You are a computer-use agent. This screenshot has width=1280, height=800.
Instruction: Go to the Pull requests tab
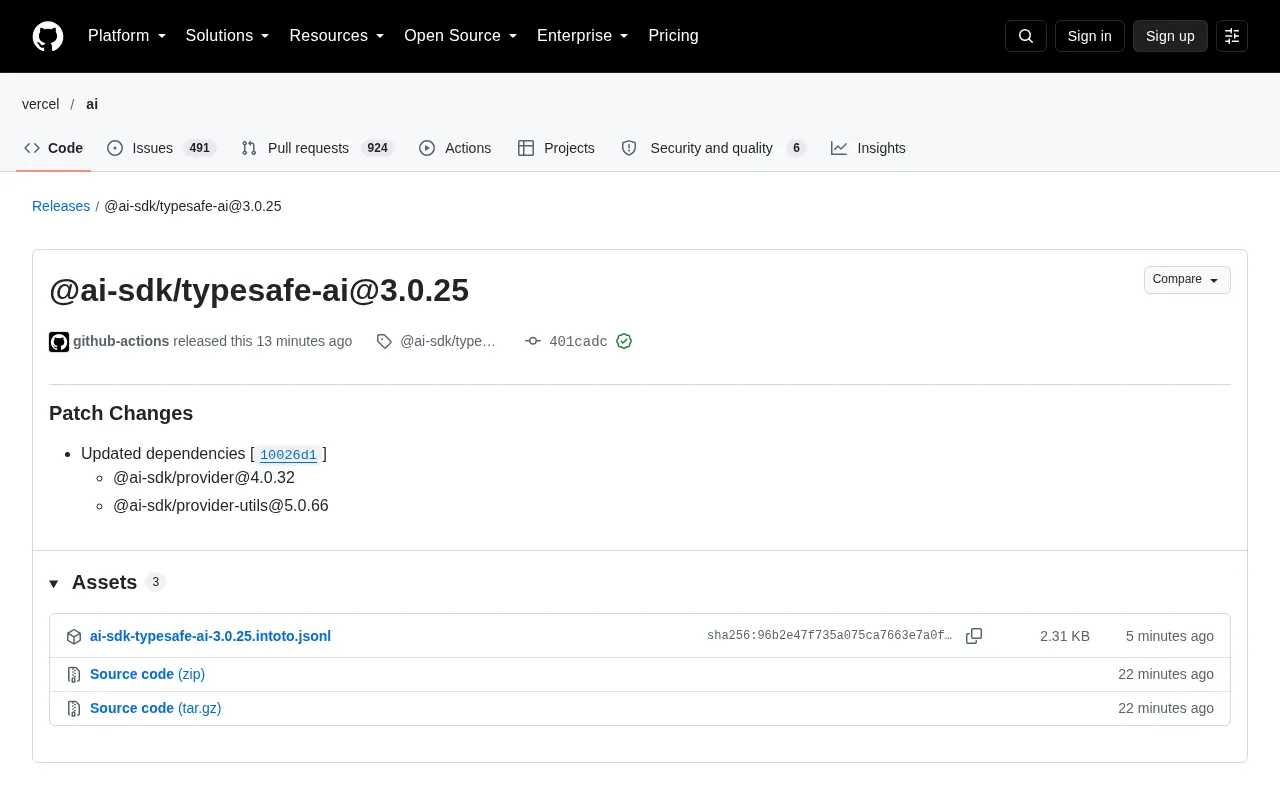tap(318, 148)
